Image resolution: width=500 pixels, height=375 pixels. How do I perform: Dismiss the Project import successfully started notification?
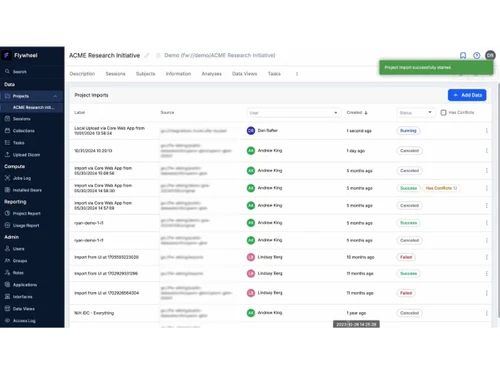click(x=436, y=68)
